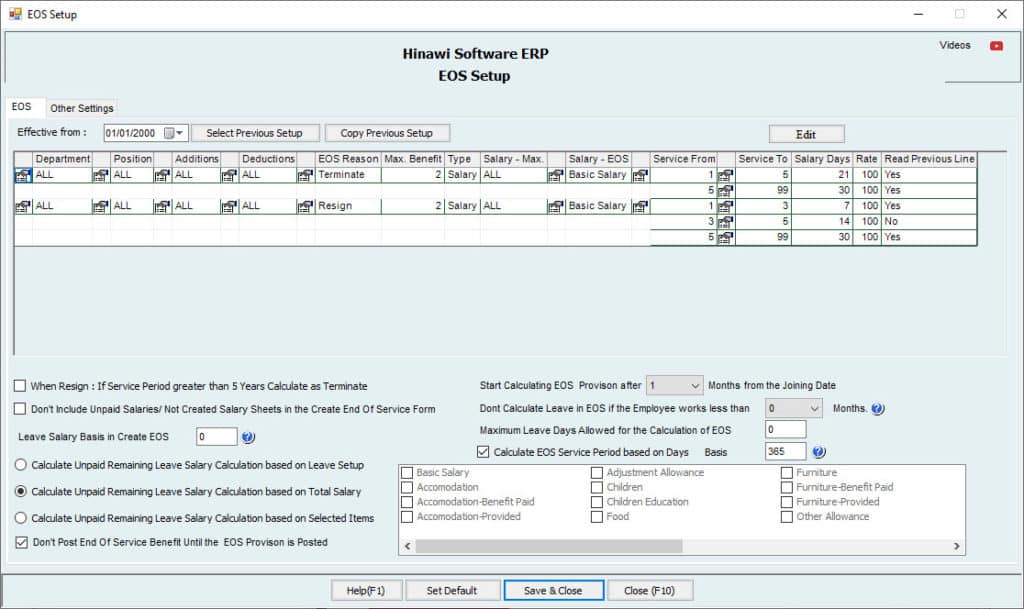Viewport: 1024px width, 609px height.
Task: Check 'Don't Include Unpaid Salaries' option
Action: tap(20, 409)
